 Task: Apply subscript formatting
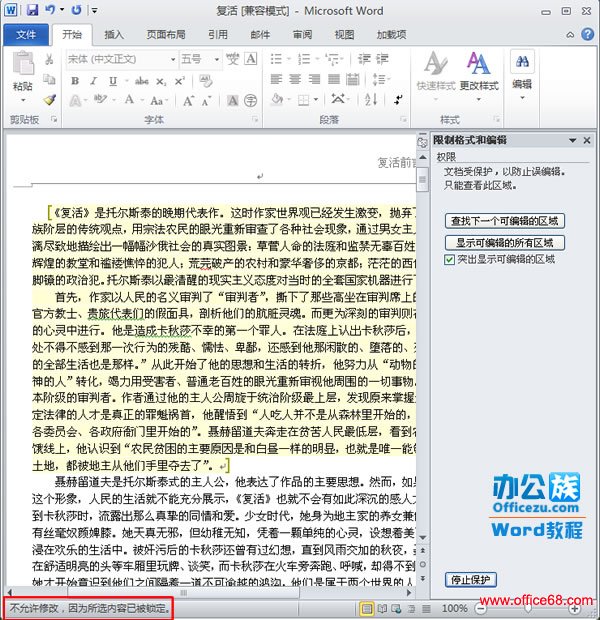(161, 81)
